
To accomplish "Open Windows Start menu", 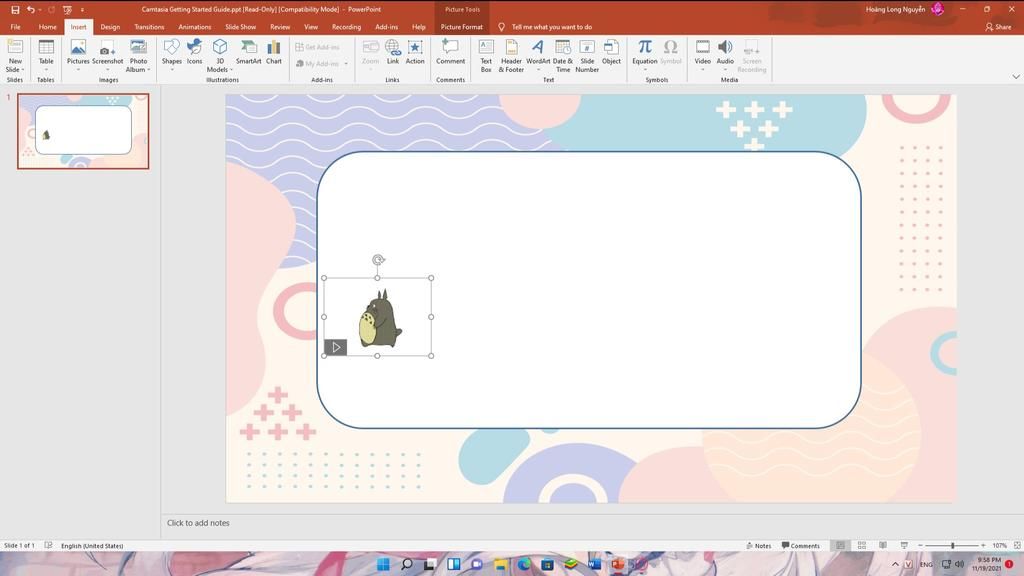I will click(383, 564).
